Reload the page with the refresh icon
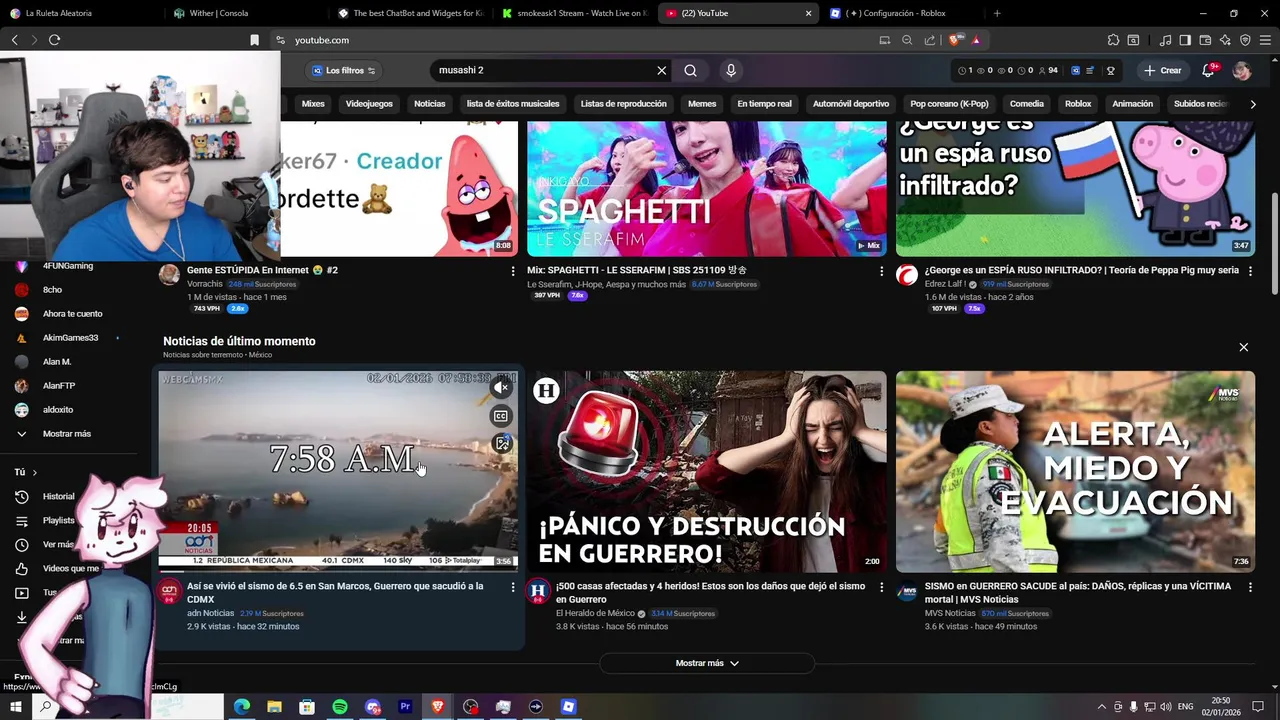Viewport: 1280px width, 720px height. (x=54, y=40)
